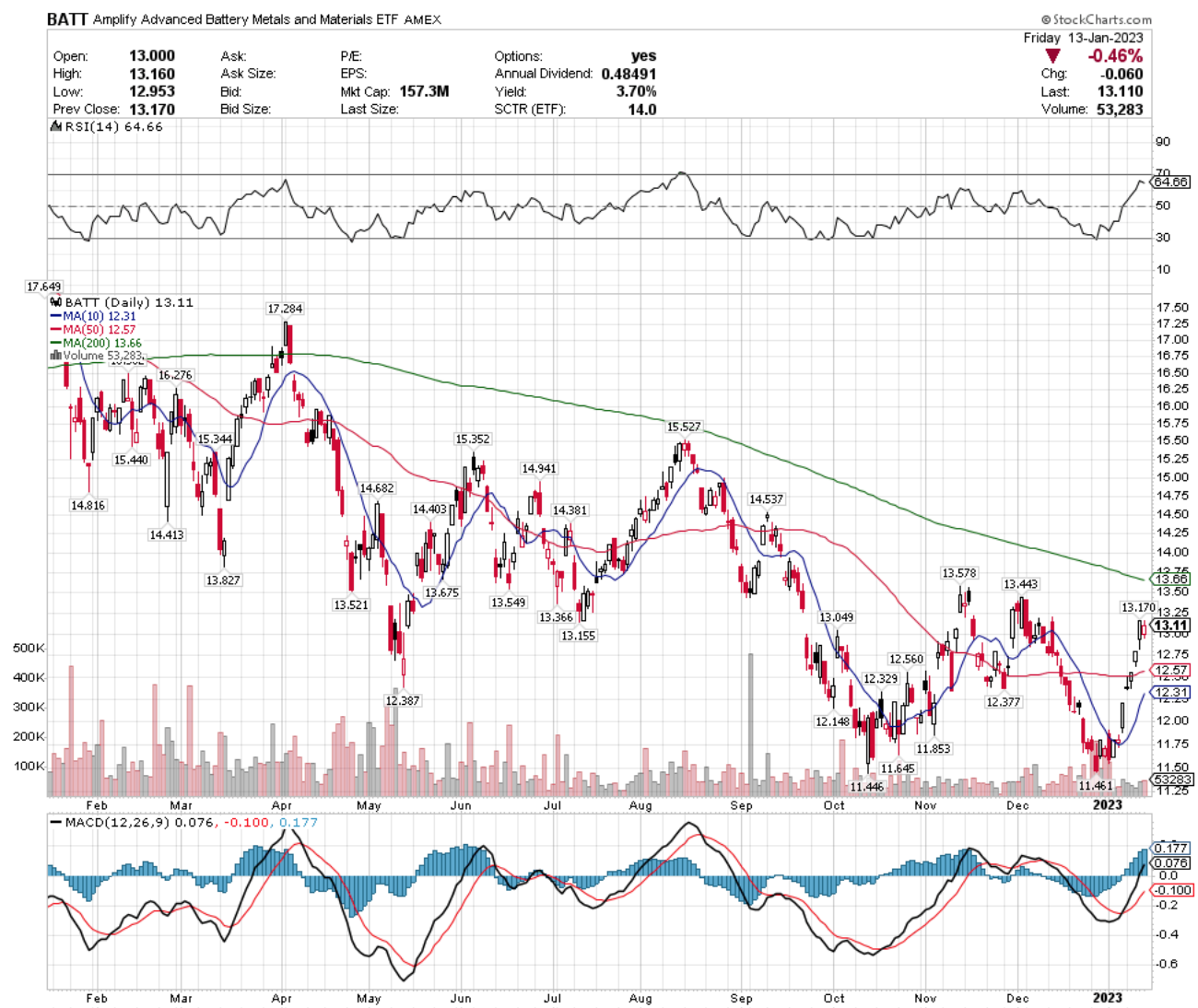Click the 13.11 current price tag on right axis
The width and height of the screenshot is (1198, 1008).
click(1171, 626)
